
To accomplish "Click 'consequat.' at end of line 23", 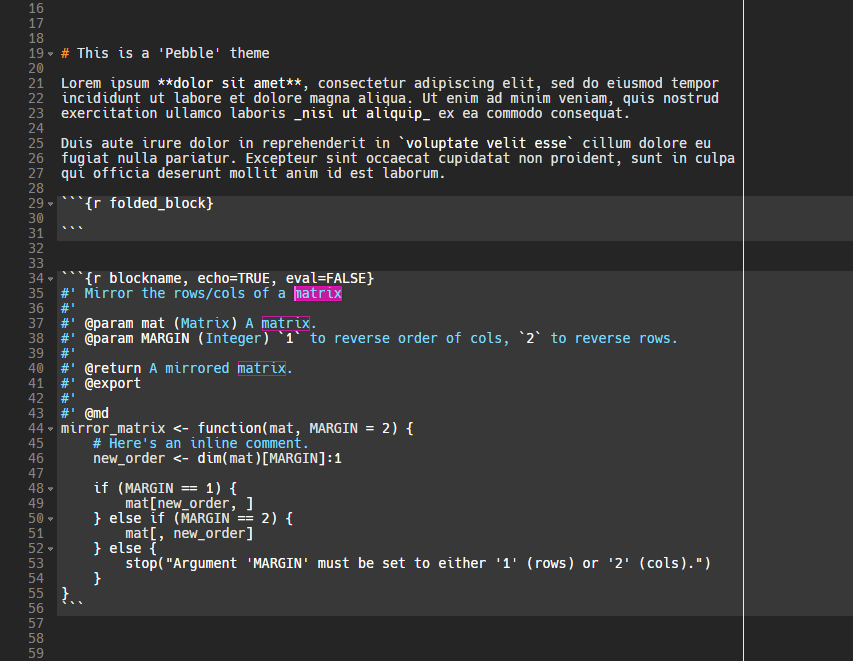I will [590, 113].
